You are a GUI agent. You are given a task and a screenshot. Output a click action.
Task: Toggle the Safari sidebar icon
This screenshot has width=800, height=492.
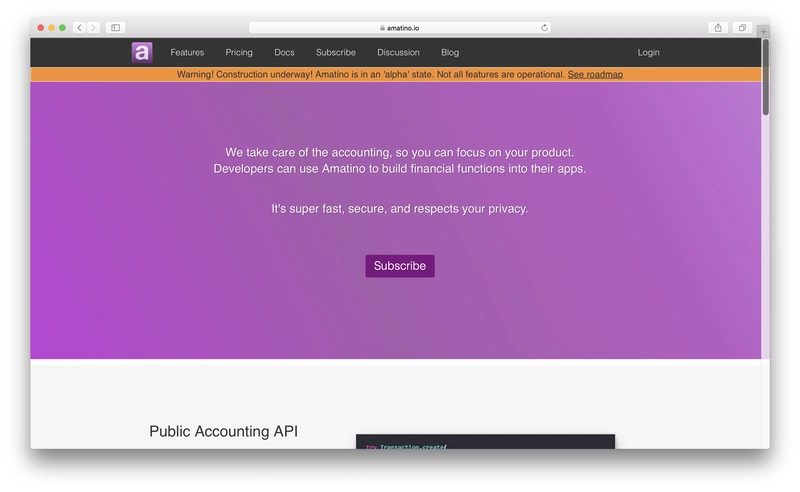tap(116, 28)
